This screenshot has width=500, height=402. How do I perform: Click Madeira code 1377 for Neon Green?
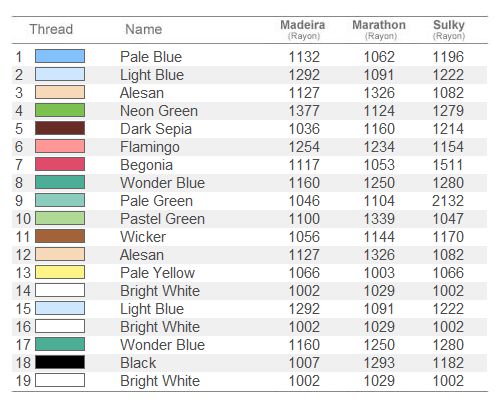[x=304, y=111]
